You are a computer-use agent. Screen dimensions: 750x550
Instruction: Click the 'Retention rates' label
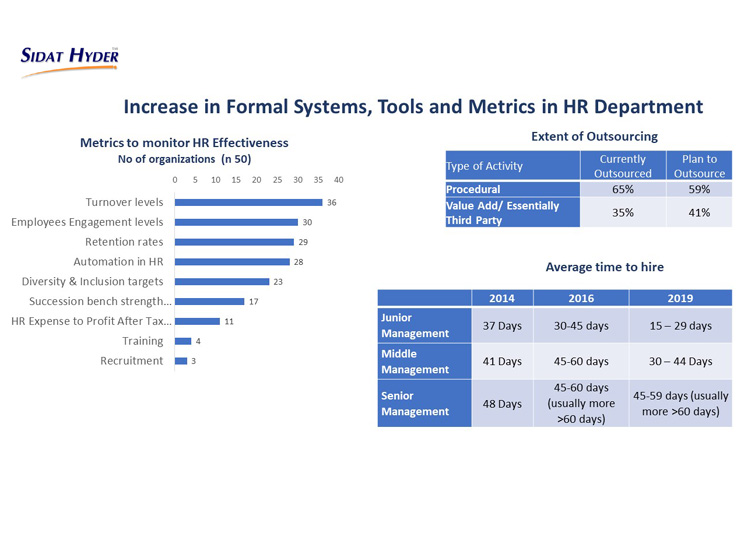coord(124,242)
